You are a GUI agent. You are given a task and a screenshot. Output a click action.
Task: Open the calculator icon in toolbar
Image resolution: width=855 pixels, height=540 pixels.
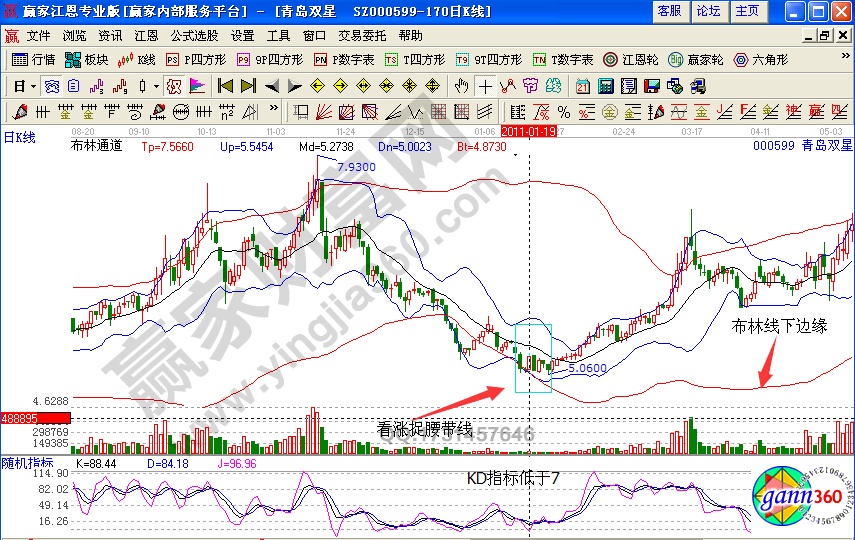coord(603,85)
